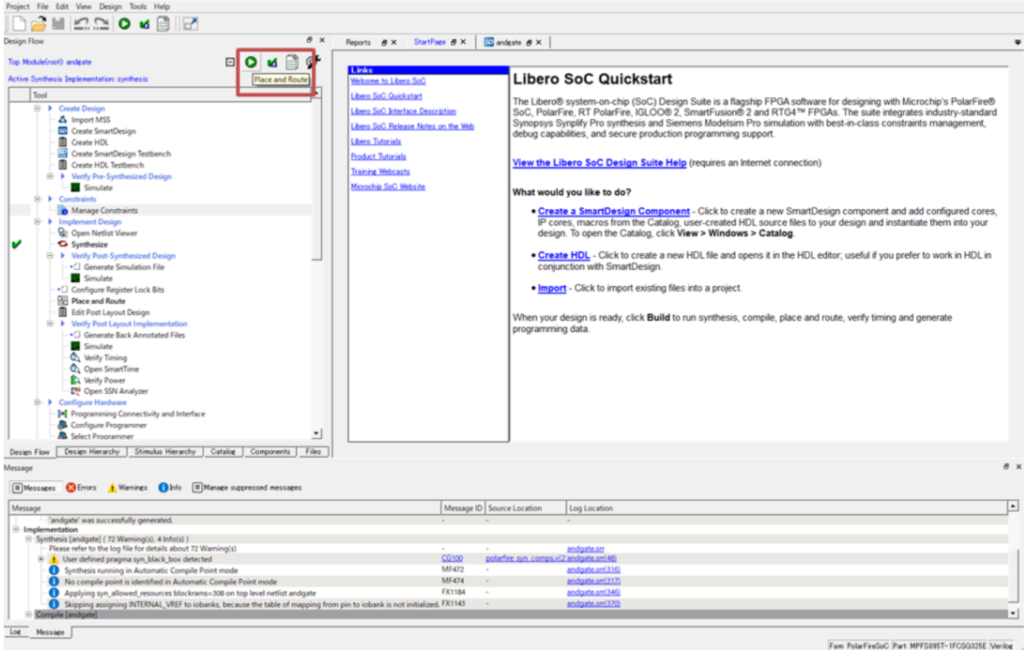Click the New Project icon in the toolbar

click(17, 23)
